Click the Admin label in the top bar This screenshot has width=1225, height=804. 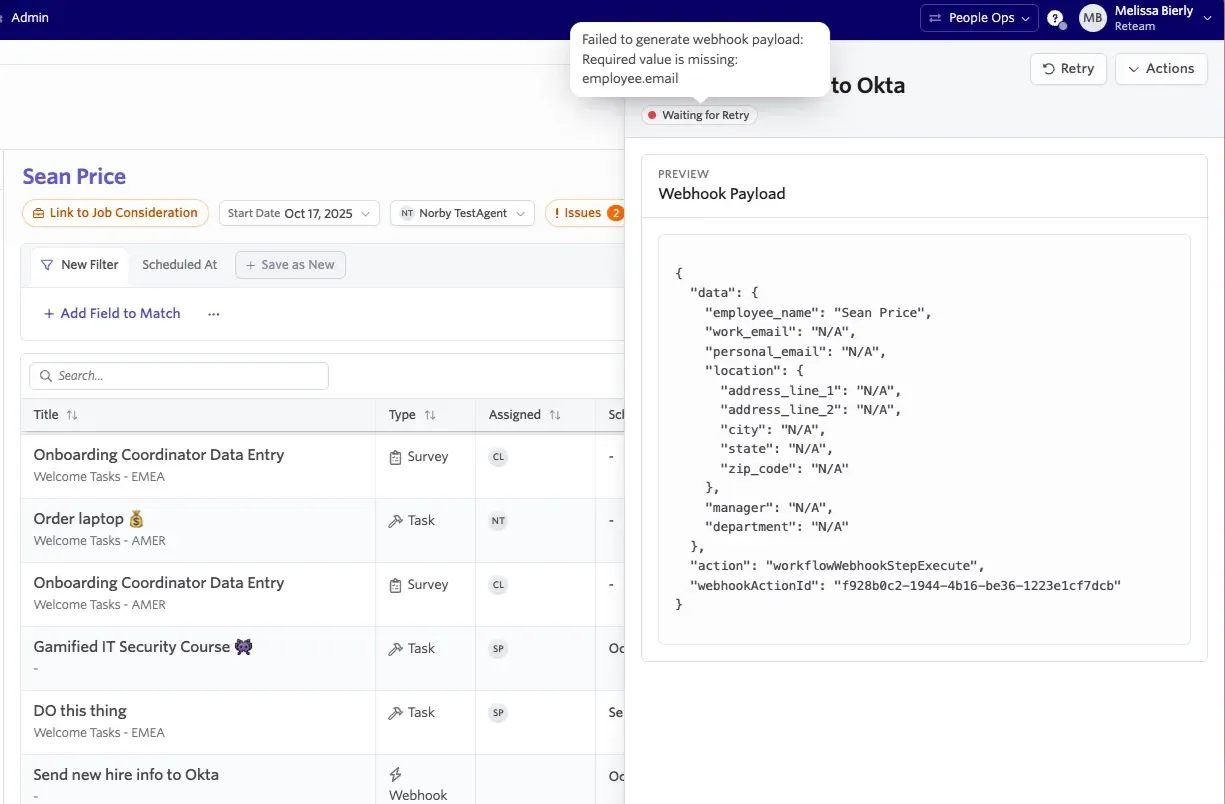30,17
